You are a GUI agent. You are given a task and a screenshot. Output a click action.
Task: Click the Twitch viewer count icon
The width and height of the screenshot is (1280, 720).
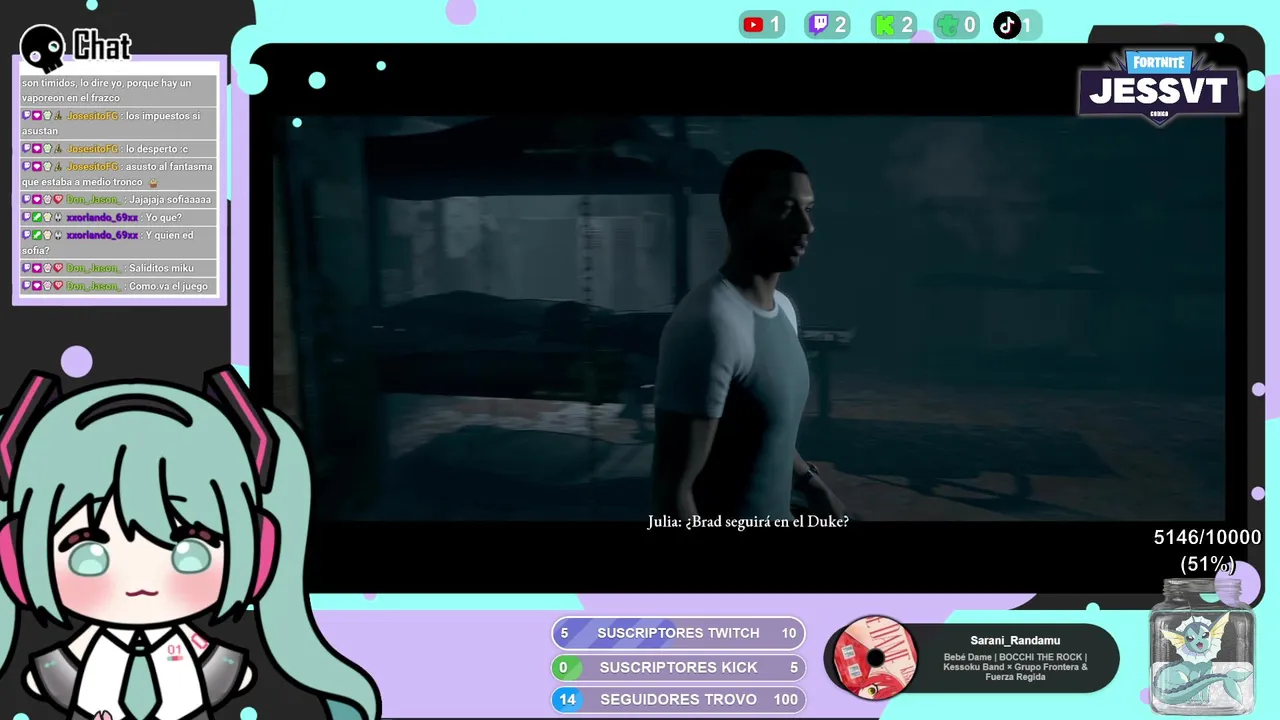pyautogui.click(x=819, y=25)
